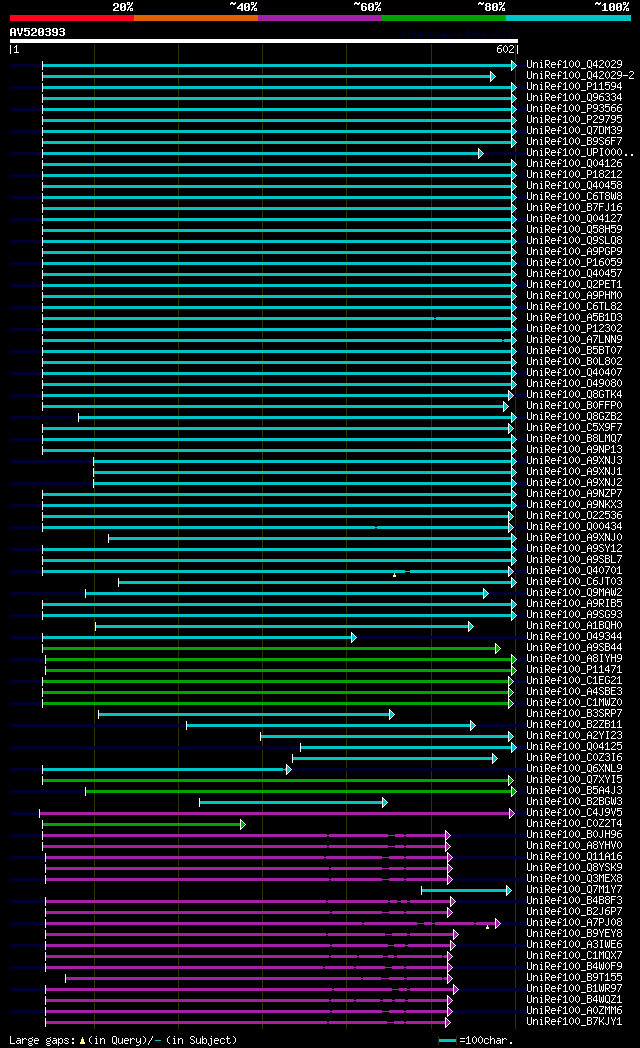This screenshot has width=640, height=1048.
Task: Click the short cyan bar for B3SRP7
Action: [x=246, y=714]
